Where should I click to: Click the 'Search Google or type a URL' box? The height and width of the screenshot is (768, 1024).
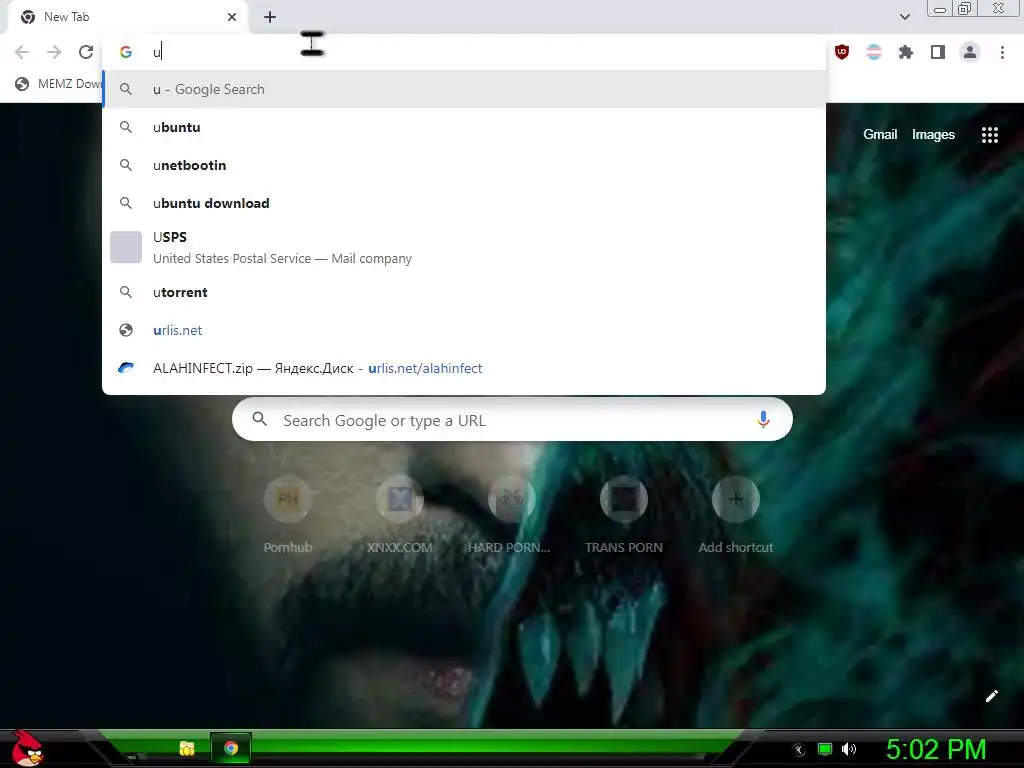512,419
